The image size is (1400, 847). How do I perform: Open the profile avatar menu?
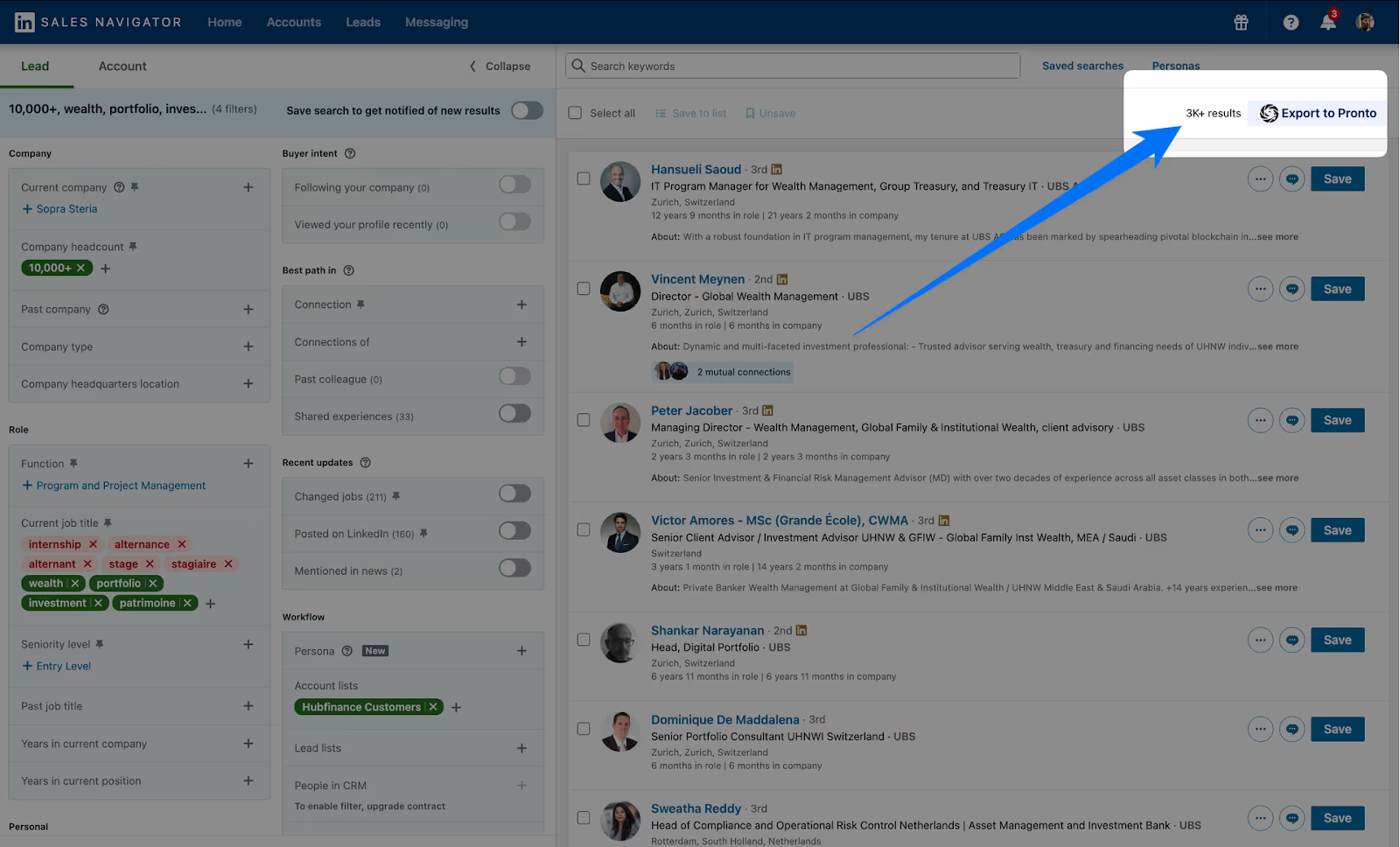[1365, 22]
